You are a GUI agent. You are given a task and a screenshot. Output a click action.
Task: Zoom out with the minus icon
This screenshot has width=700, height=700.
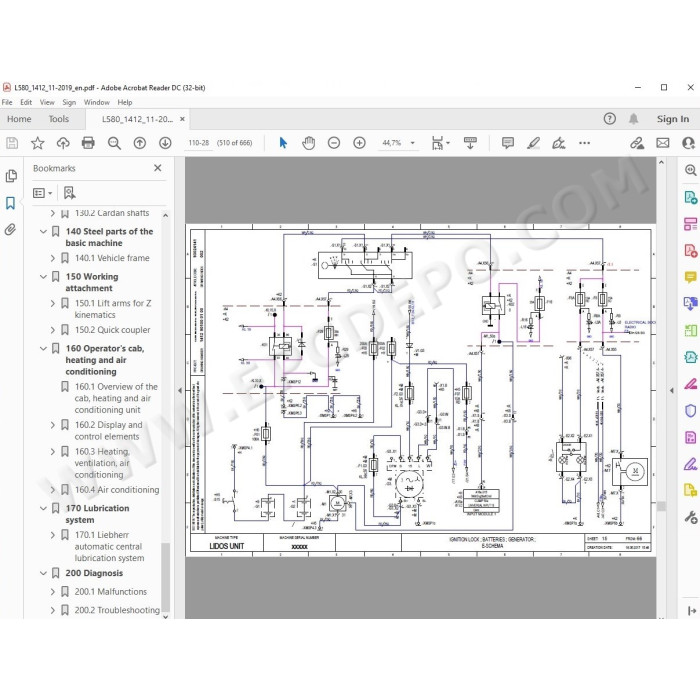click(334, 143)
